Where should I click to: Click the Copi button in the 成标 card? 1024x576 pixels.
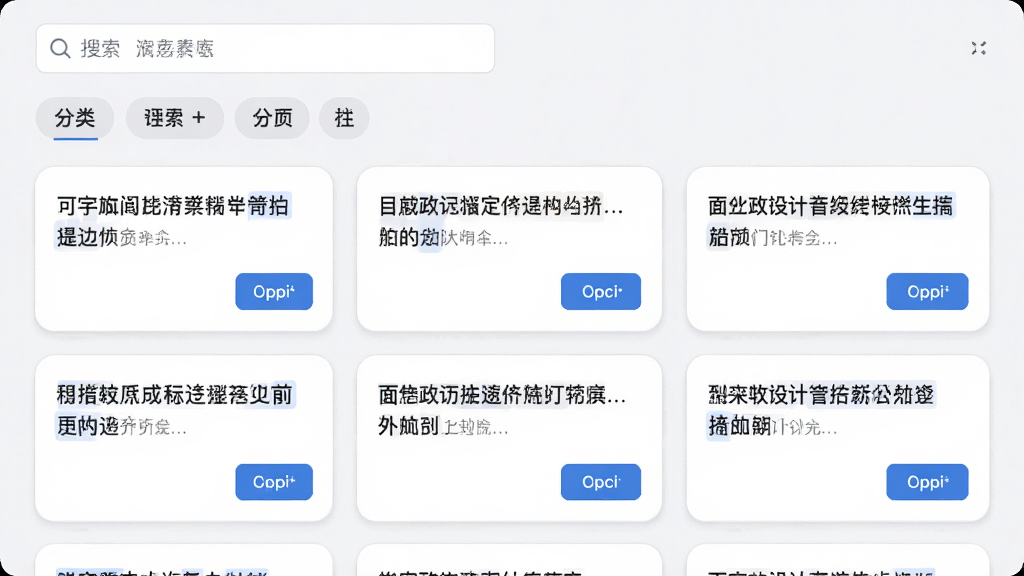274,482
